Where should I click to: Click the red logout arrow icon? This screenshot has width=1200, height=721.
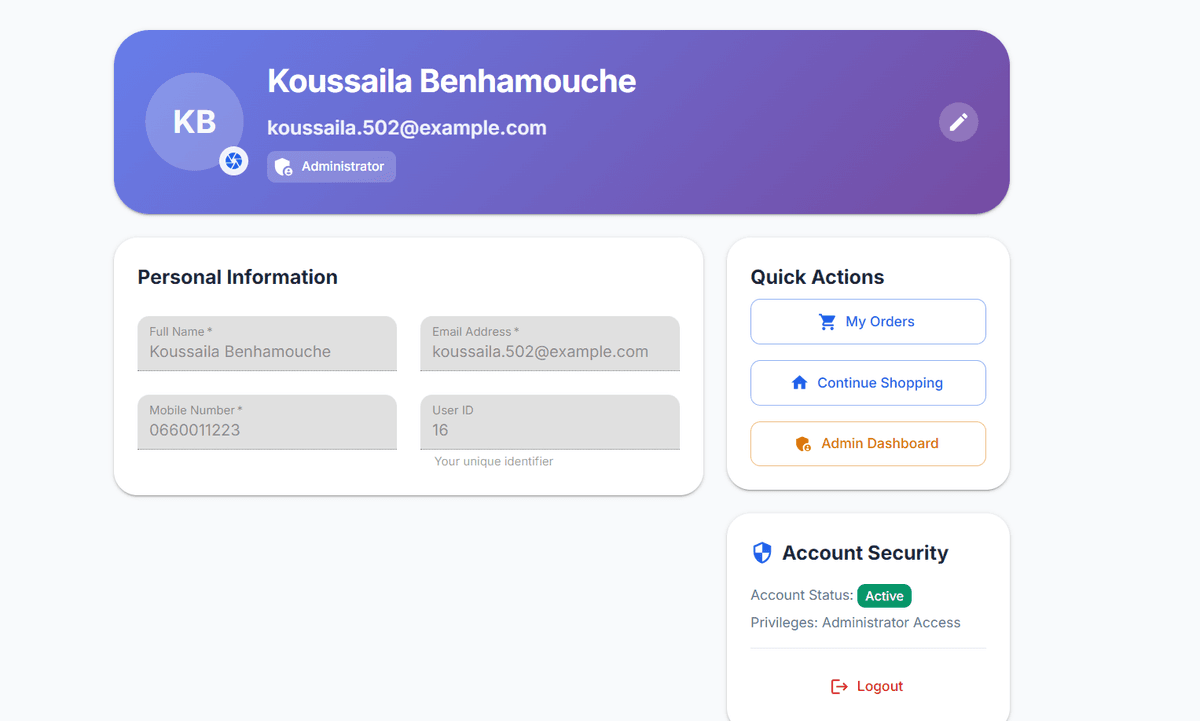click(838, 686)
